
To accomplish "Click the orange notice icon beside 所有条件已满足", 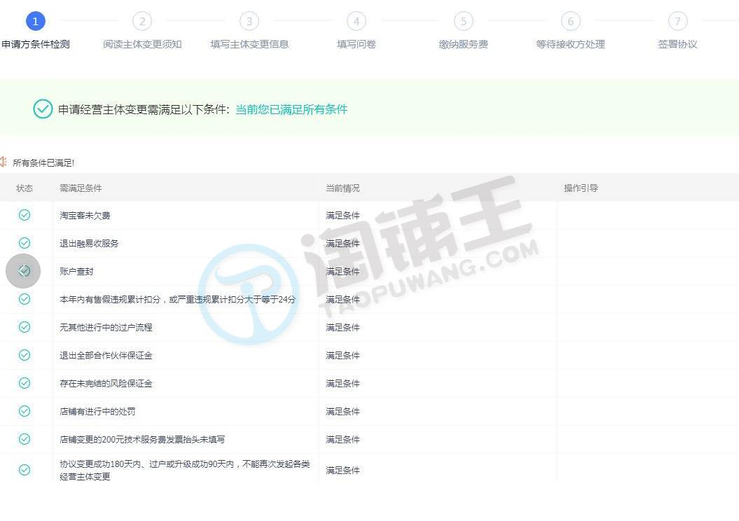I will click(4, 161).
